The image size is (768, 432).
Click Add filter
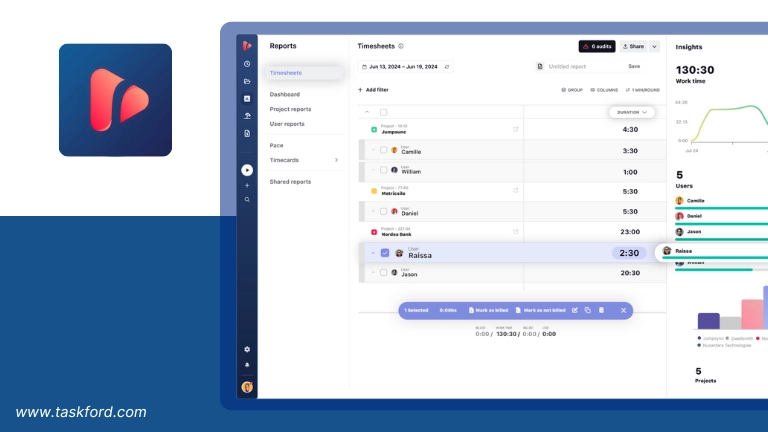point(373,90)
